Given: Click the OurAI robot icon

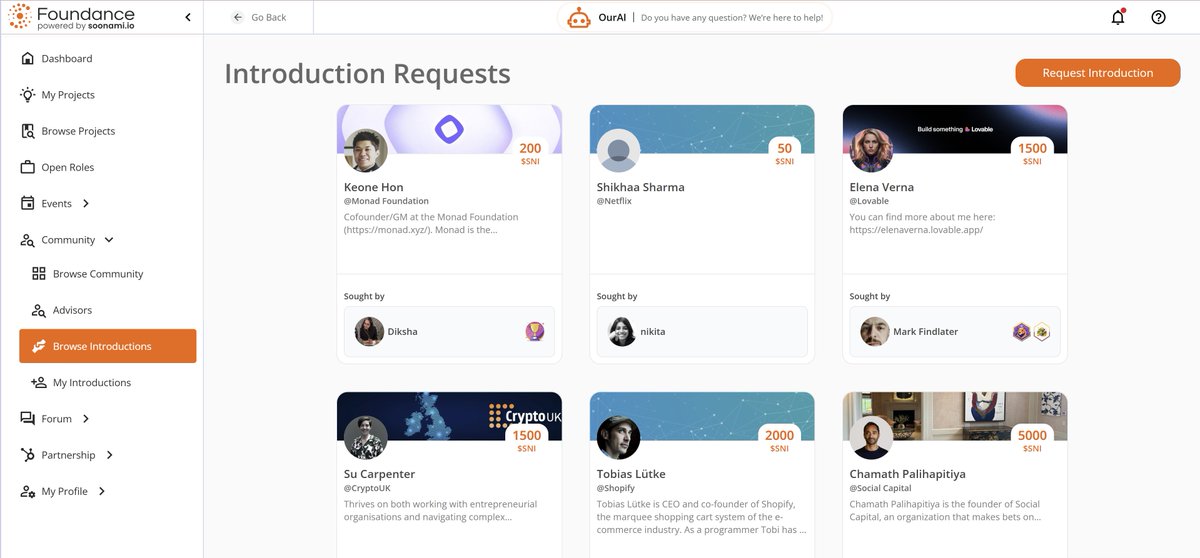Looking at the screenshot, I should [x=578, y=17].
